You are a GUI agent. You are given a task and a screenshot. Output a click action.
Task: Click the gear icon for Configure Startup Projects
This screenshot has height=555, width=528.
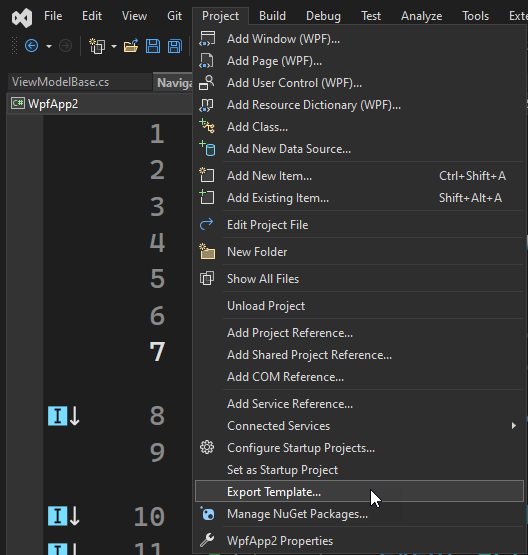(207, 447)
